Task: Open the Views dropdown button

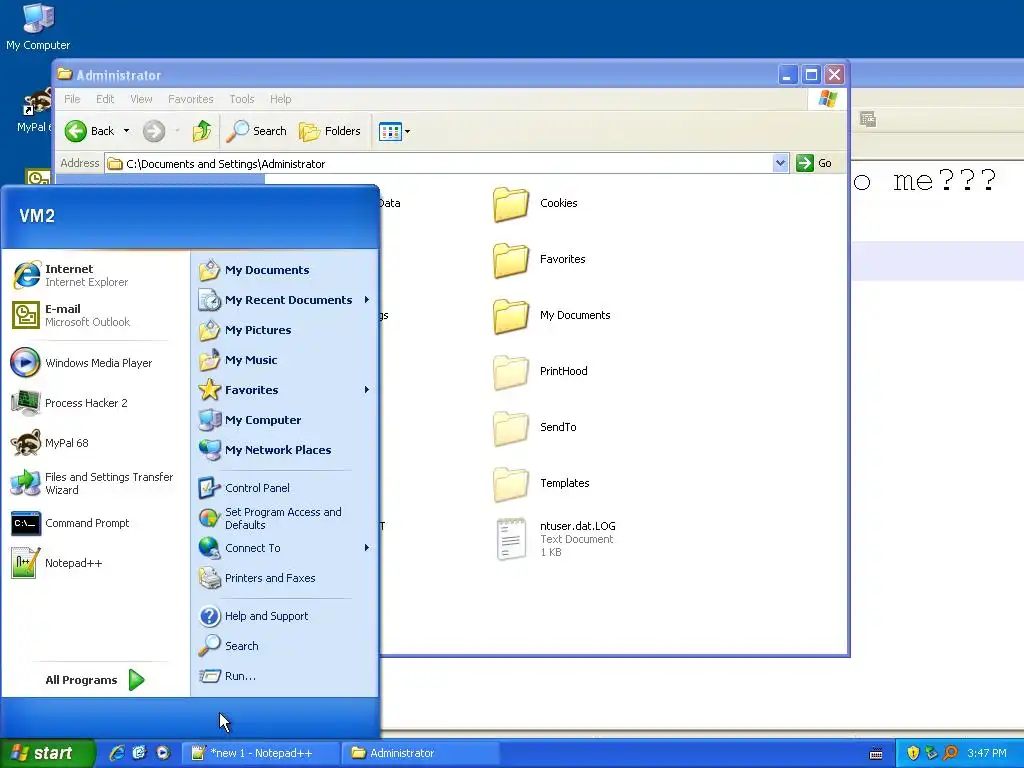Action: point(394,131)
